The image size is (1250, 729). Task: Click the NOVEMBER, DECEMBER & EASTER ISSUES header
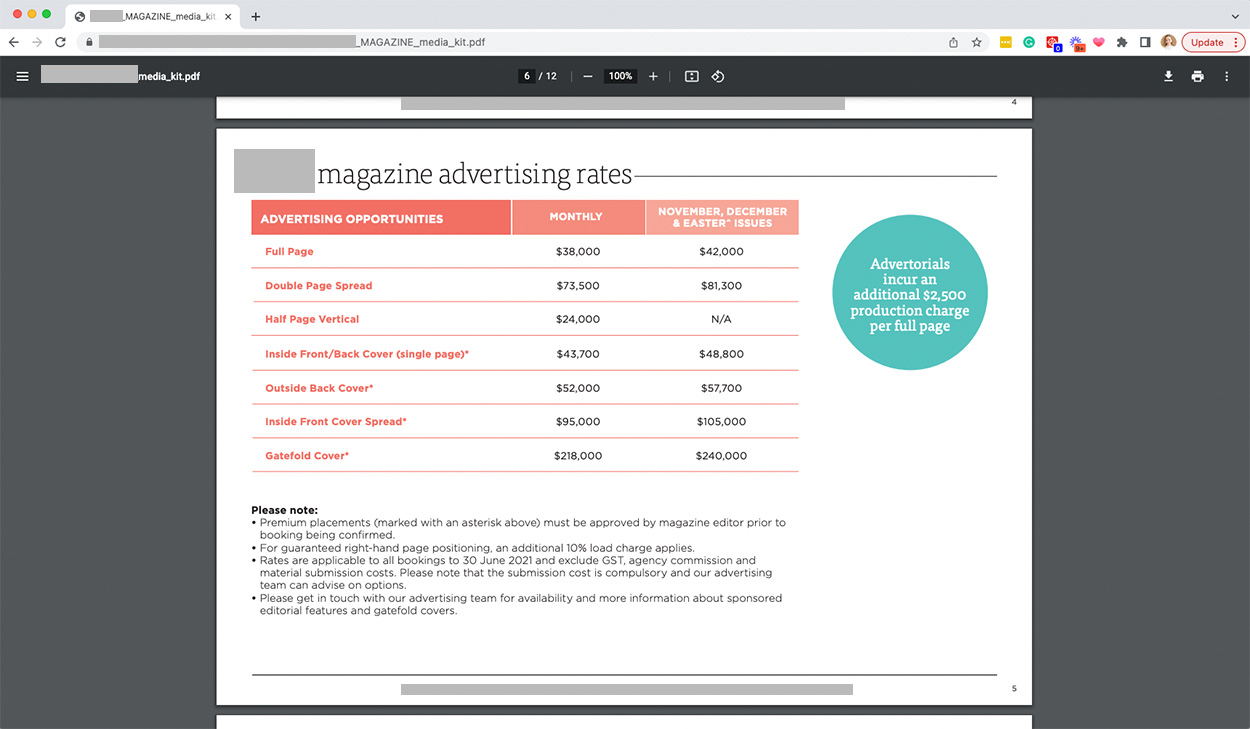[722, 217]
